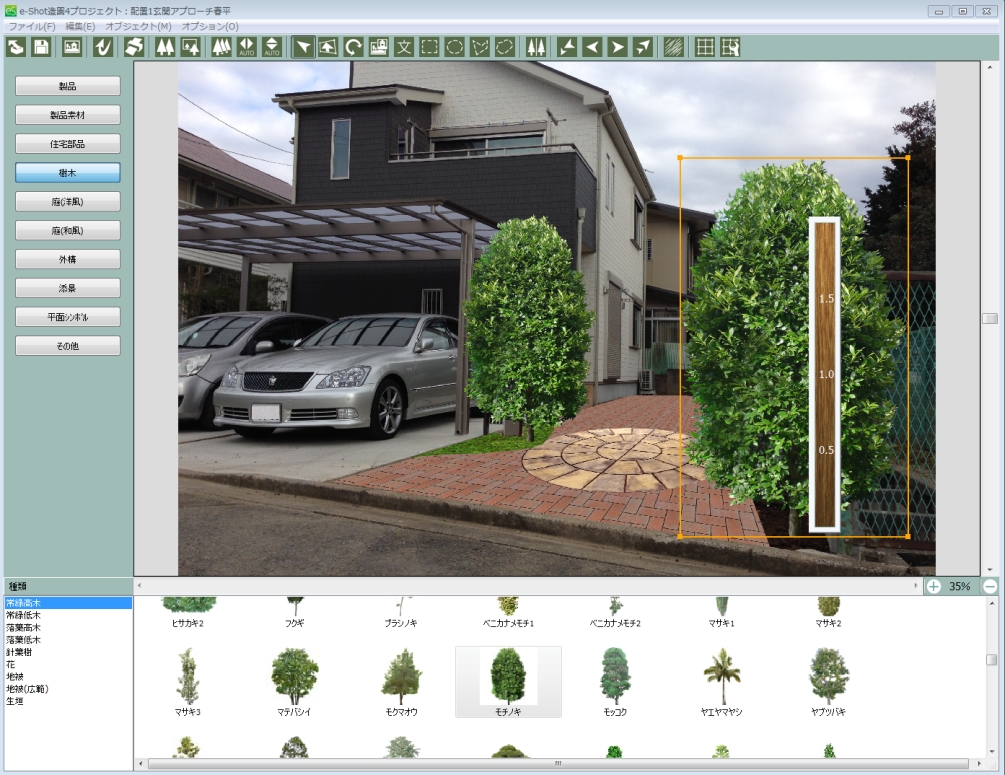Select the 樹木 category button

pyautogui.click(x=67, y=172)
